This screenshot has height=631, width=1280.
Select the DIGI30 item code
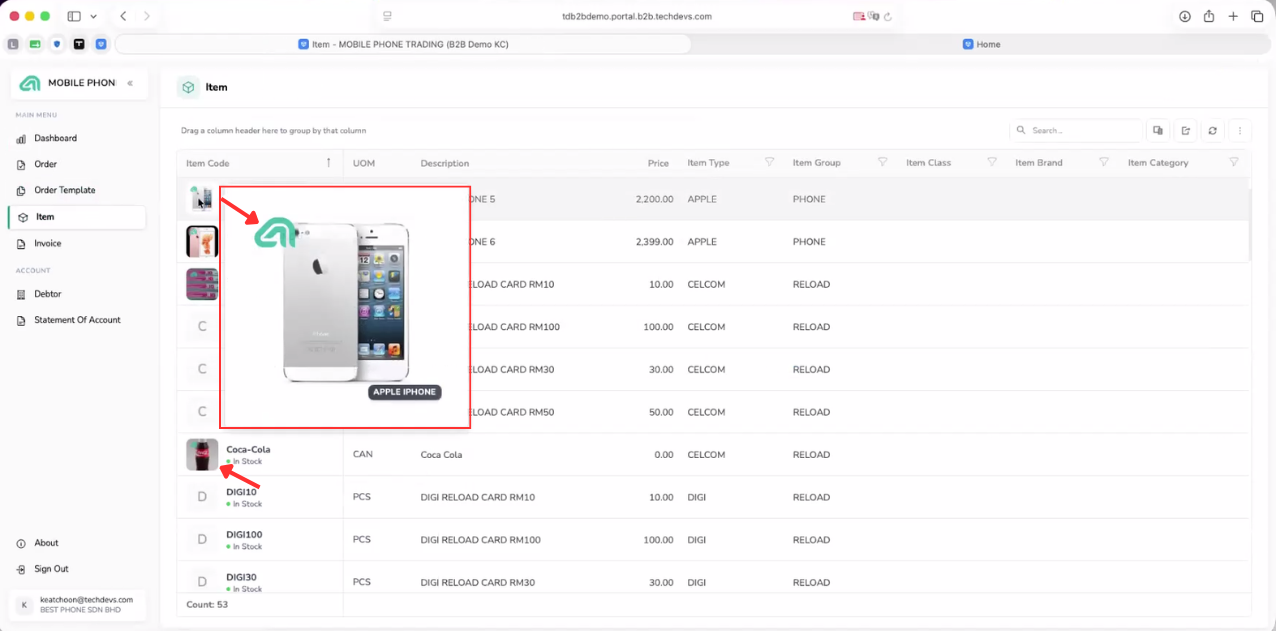pos(242,577)
